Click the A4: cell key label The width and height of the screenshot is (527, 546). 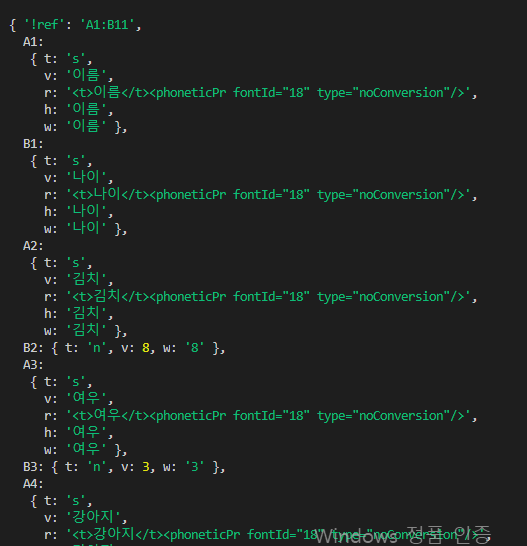click(x=33, y=484)
